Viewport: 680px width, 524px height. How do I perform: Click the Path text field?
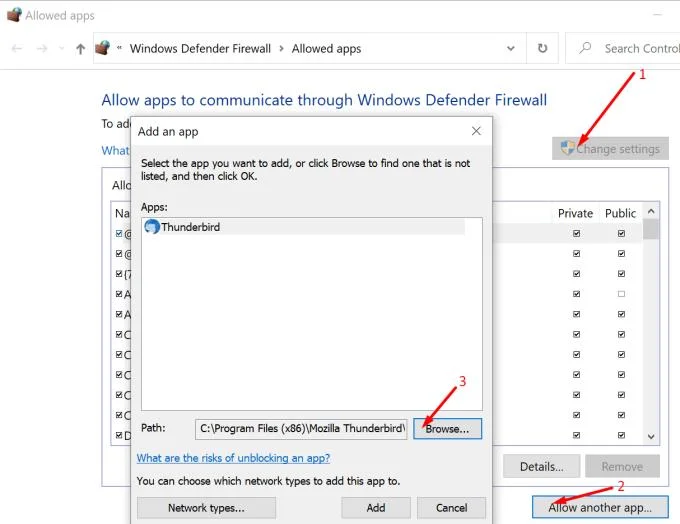click(x=301, y=429)
